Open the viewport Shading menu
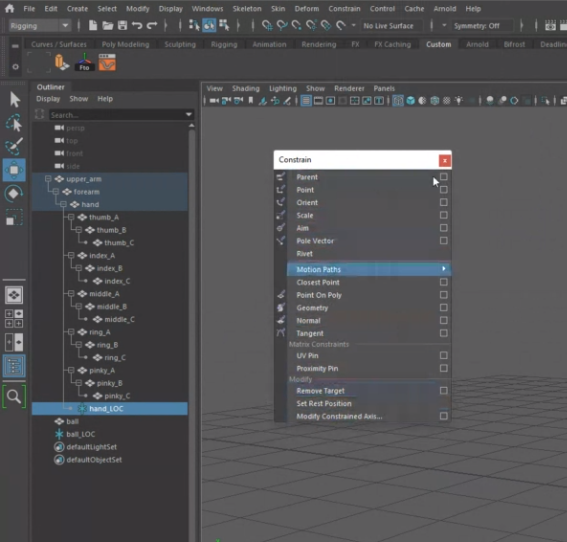 pos(246,88)
